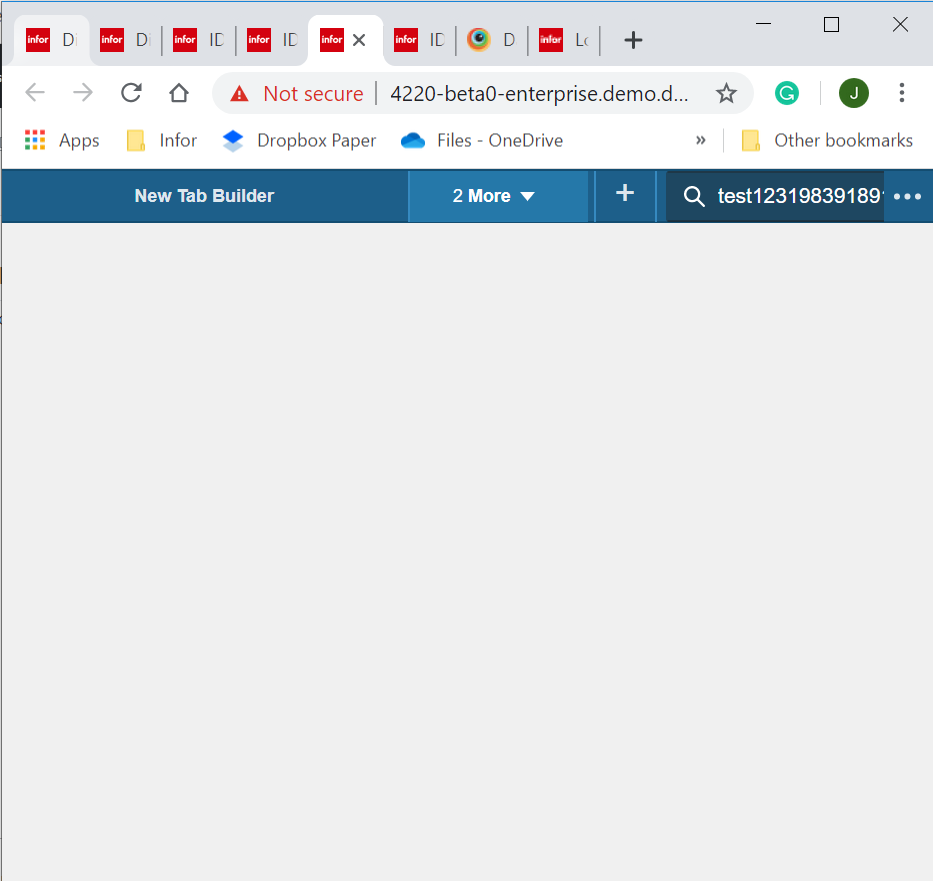Switch to the Infor tab after the active one
Viewport: 933px width, 881px height.
click(419, 40)
